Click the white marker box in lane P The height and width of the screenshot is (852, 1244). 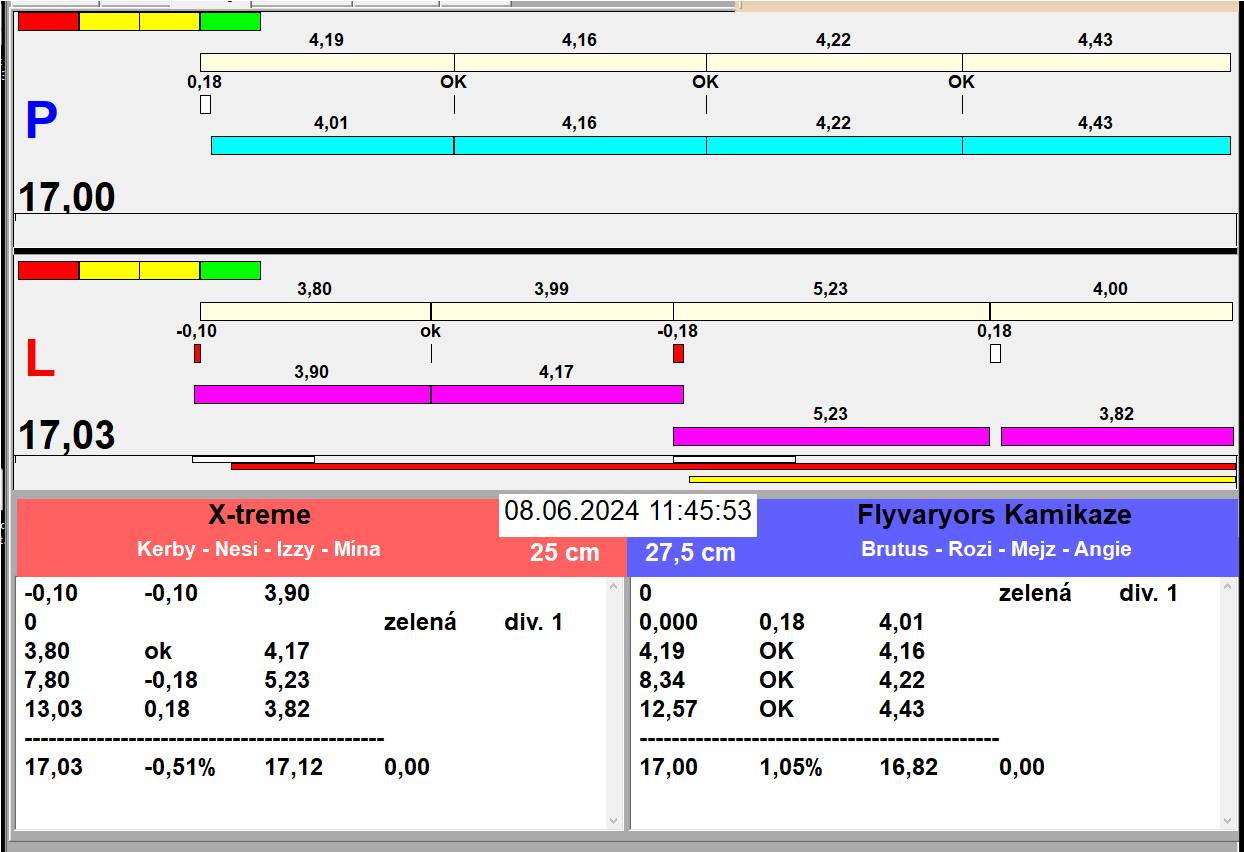tap(205, 104)
